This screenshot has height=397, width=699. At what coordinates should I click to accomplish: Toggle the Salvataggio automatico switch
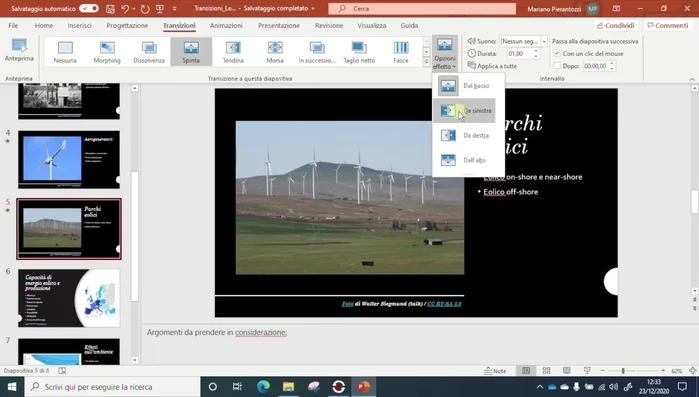pyautogui.click(x=89, y=8)
